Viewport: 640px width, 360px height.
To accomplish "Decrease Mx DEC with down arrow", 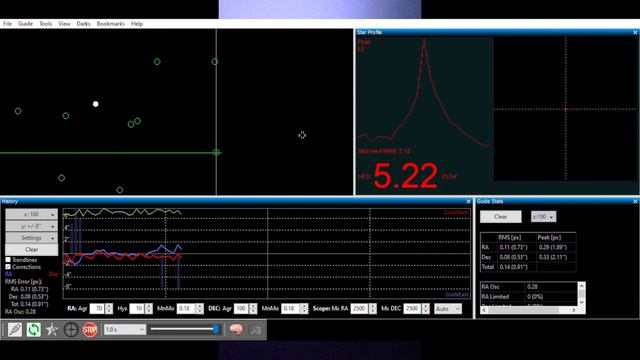I will tap(426, 312).
